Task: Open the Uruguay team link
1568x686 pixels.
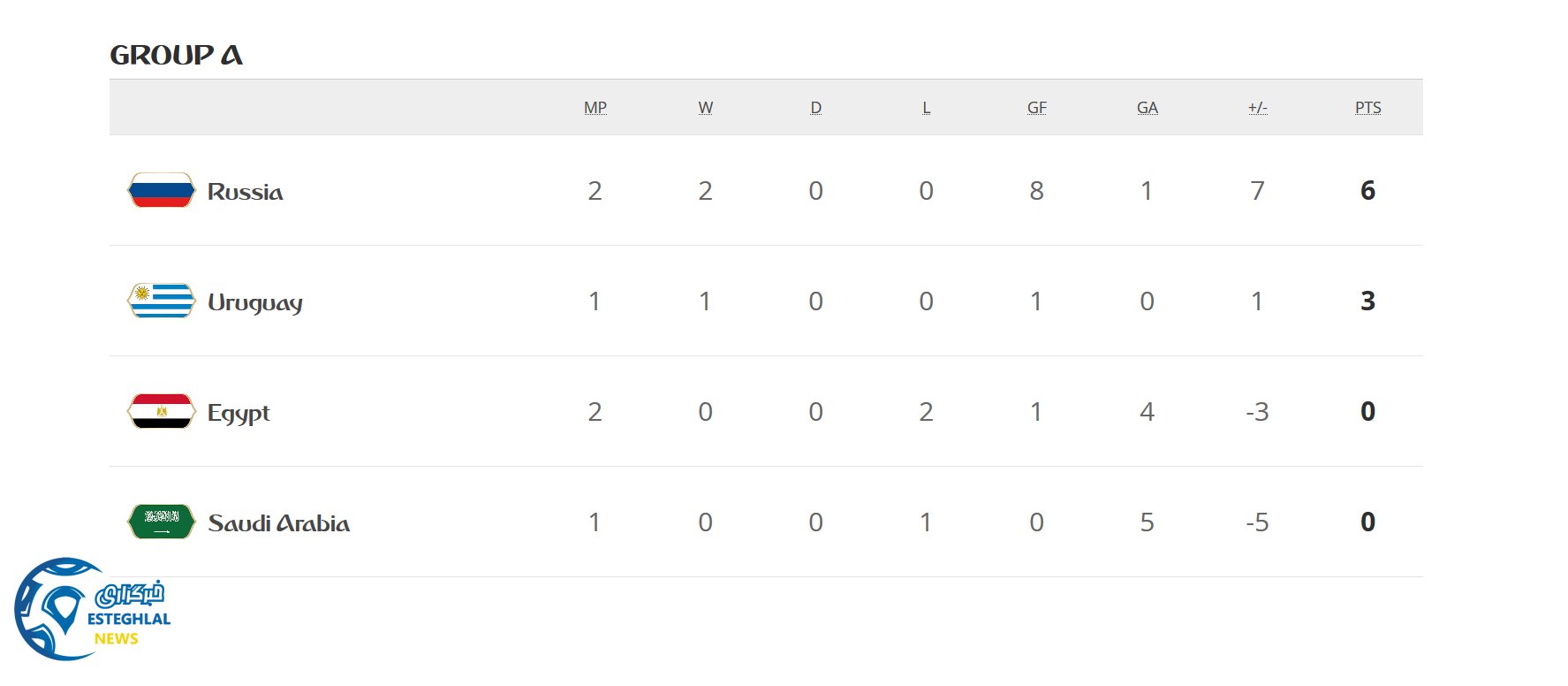Action: [254, 302]
